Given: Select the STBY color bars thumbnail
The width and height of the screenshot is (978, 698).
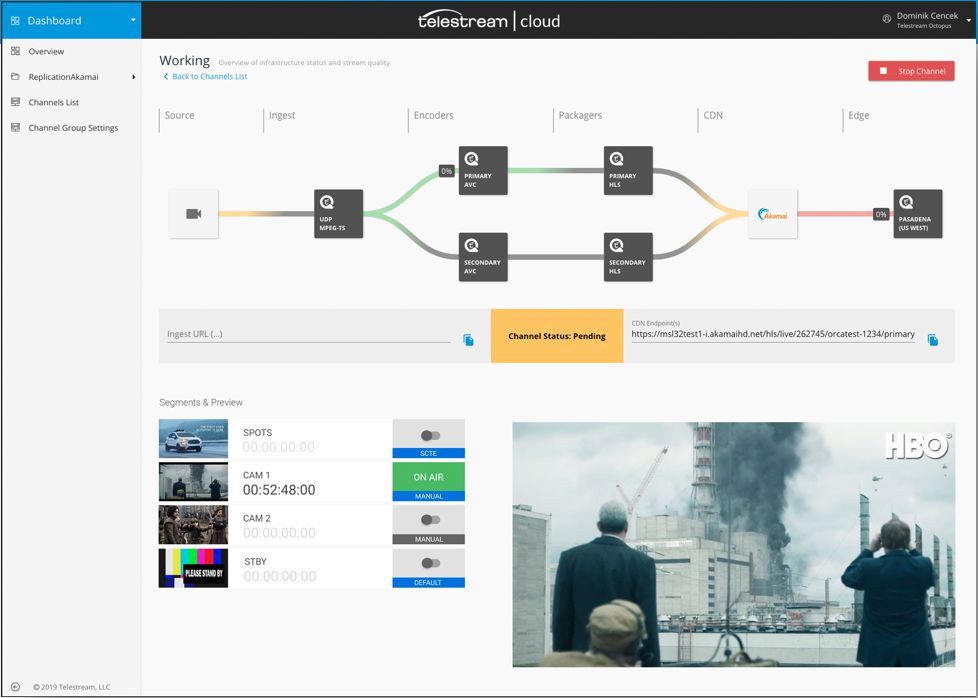Looking at the screenshot, I should tap(193, 568).
